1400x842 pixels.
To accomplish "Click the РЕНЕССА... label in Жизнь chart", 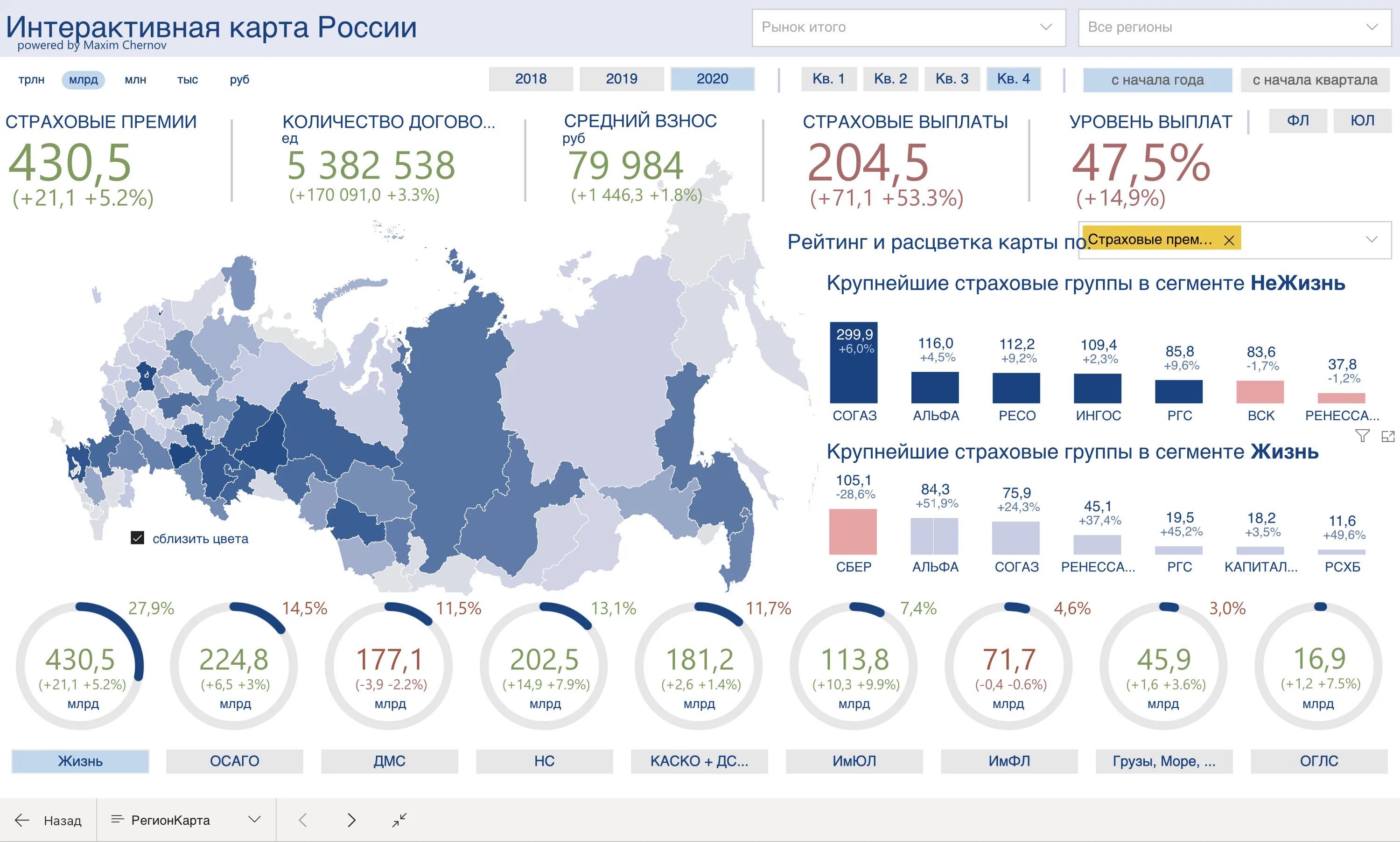I will 1098,567.
